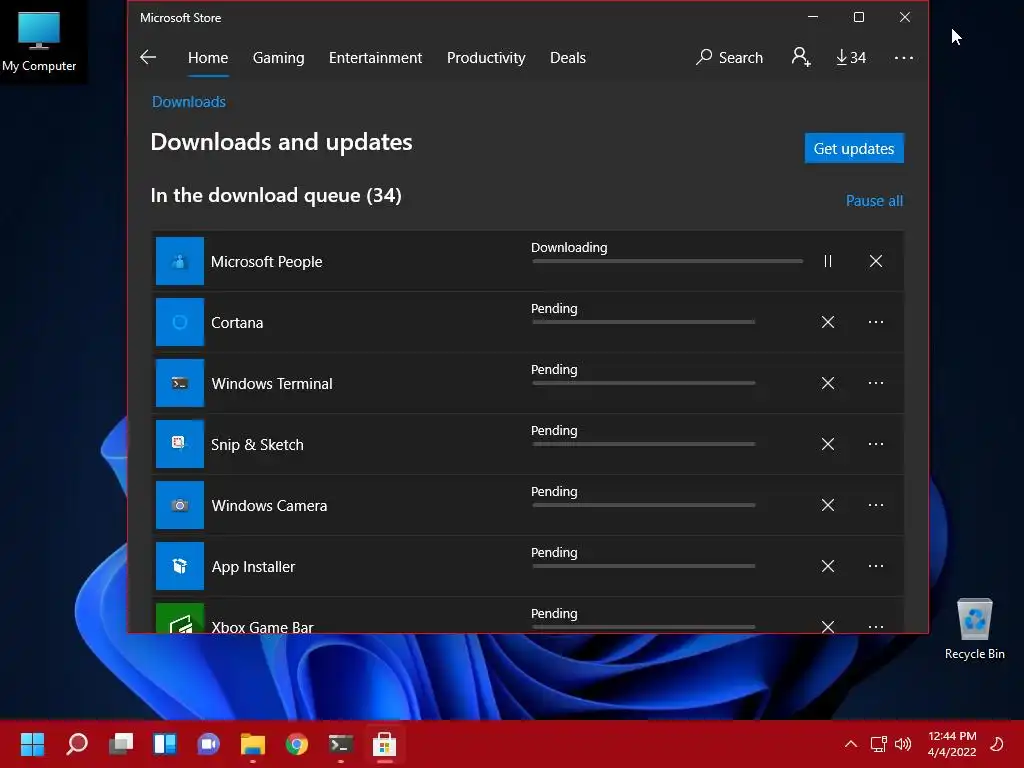
Task: Open the network tray icon
Action: tap(878, 744)
